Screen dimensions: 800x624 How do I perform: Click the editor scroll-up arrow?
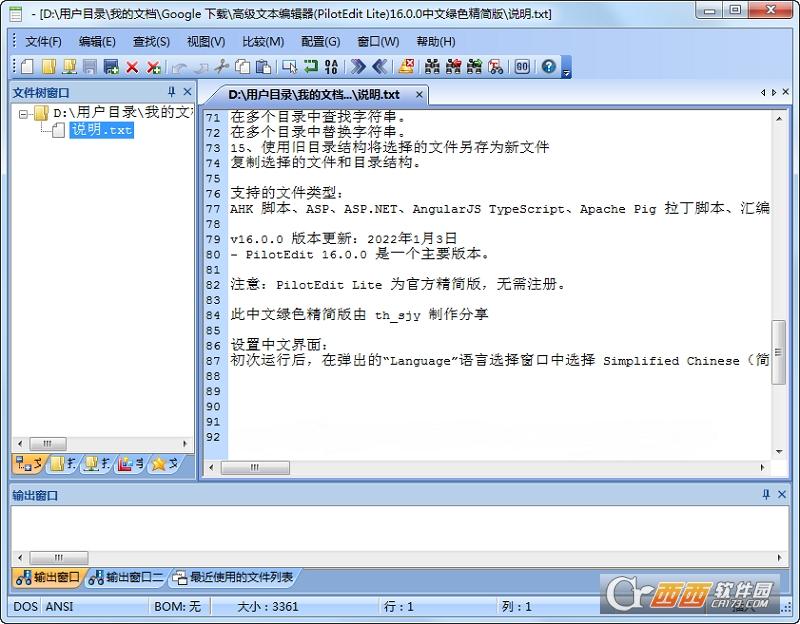click(779, 118)
